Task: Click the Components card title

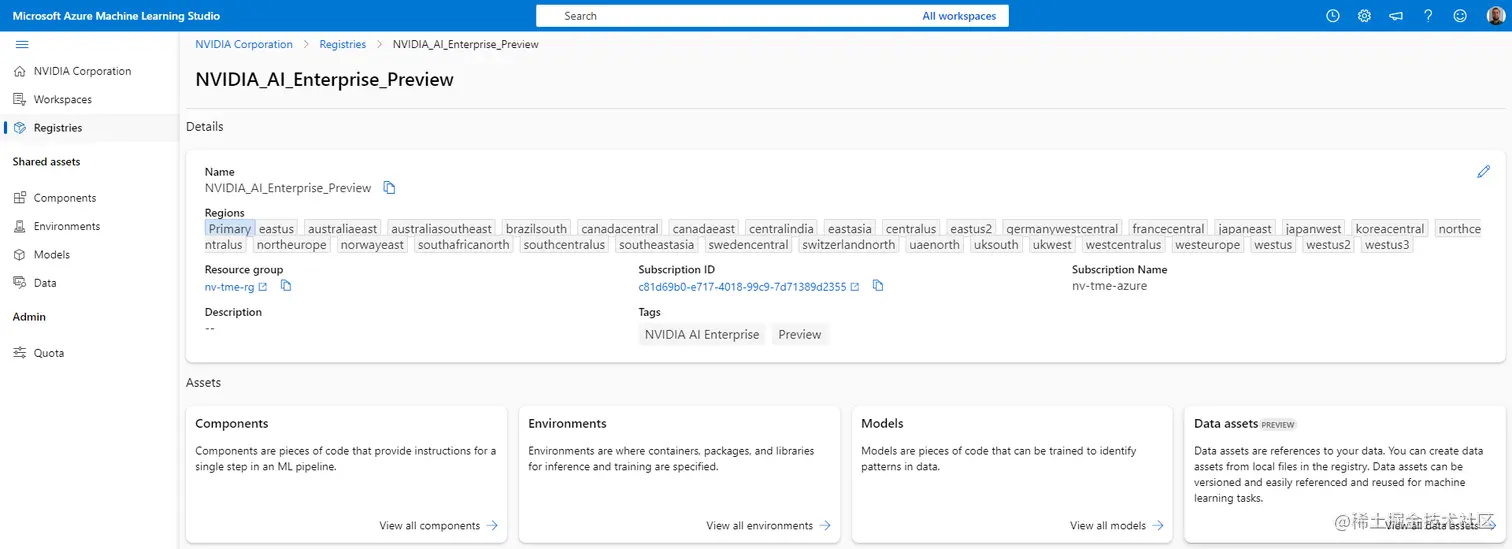Action: tap(232, 424)
